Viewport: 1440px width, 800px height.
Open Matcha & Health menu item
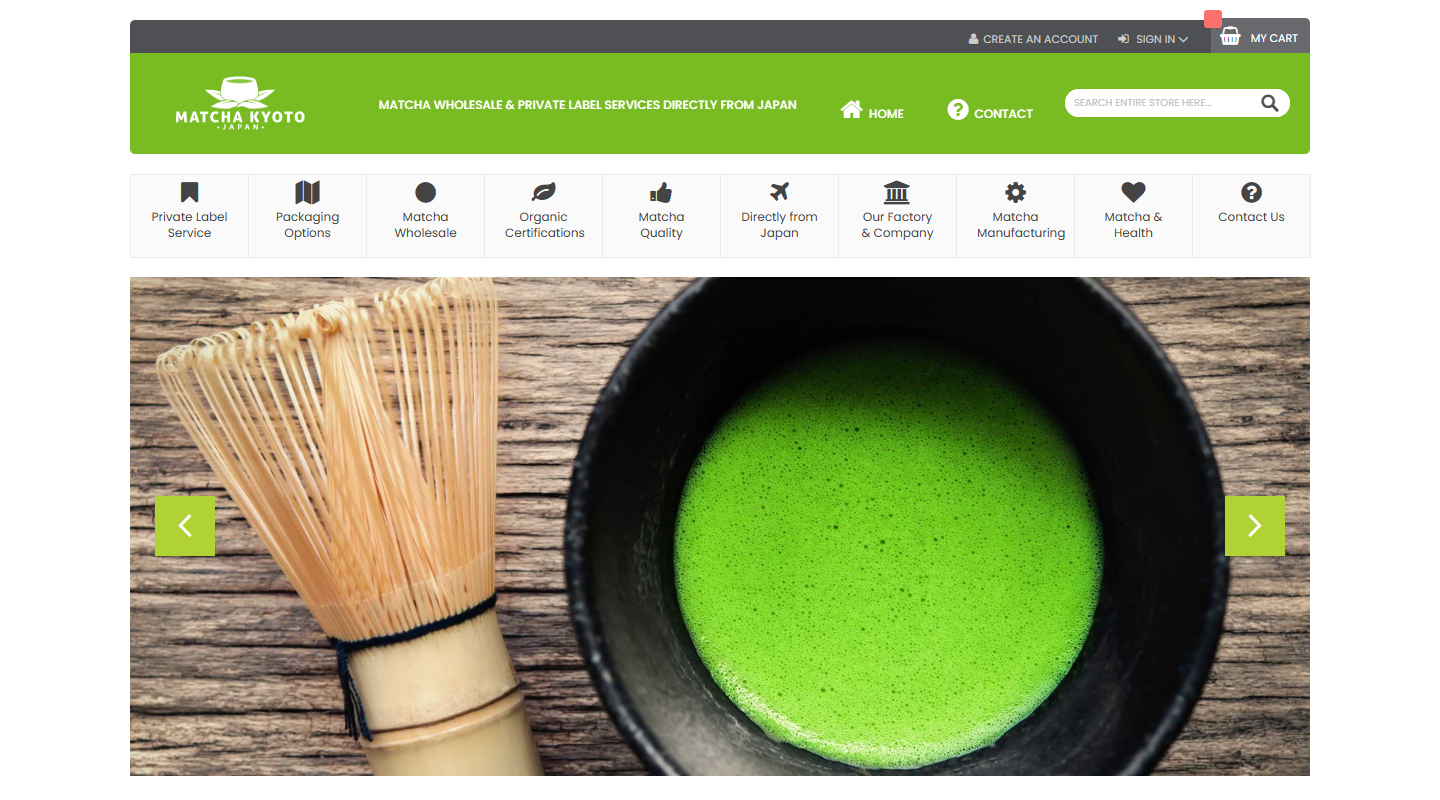(1133, 216)
